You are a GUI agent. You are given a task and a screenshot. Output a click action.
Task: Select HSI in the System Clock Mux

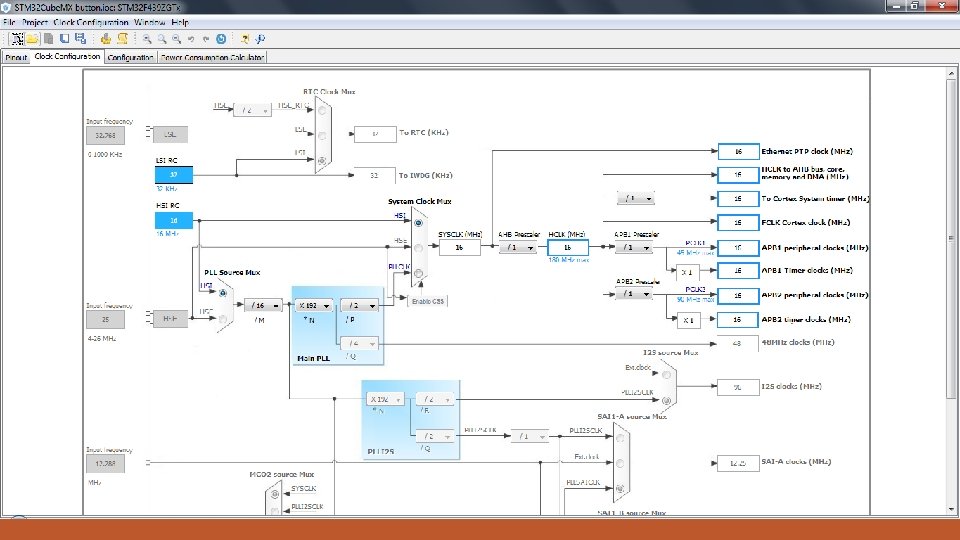[419, 223]
